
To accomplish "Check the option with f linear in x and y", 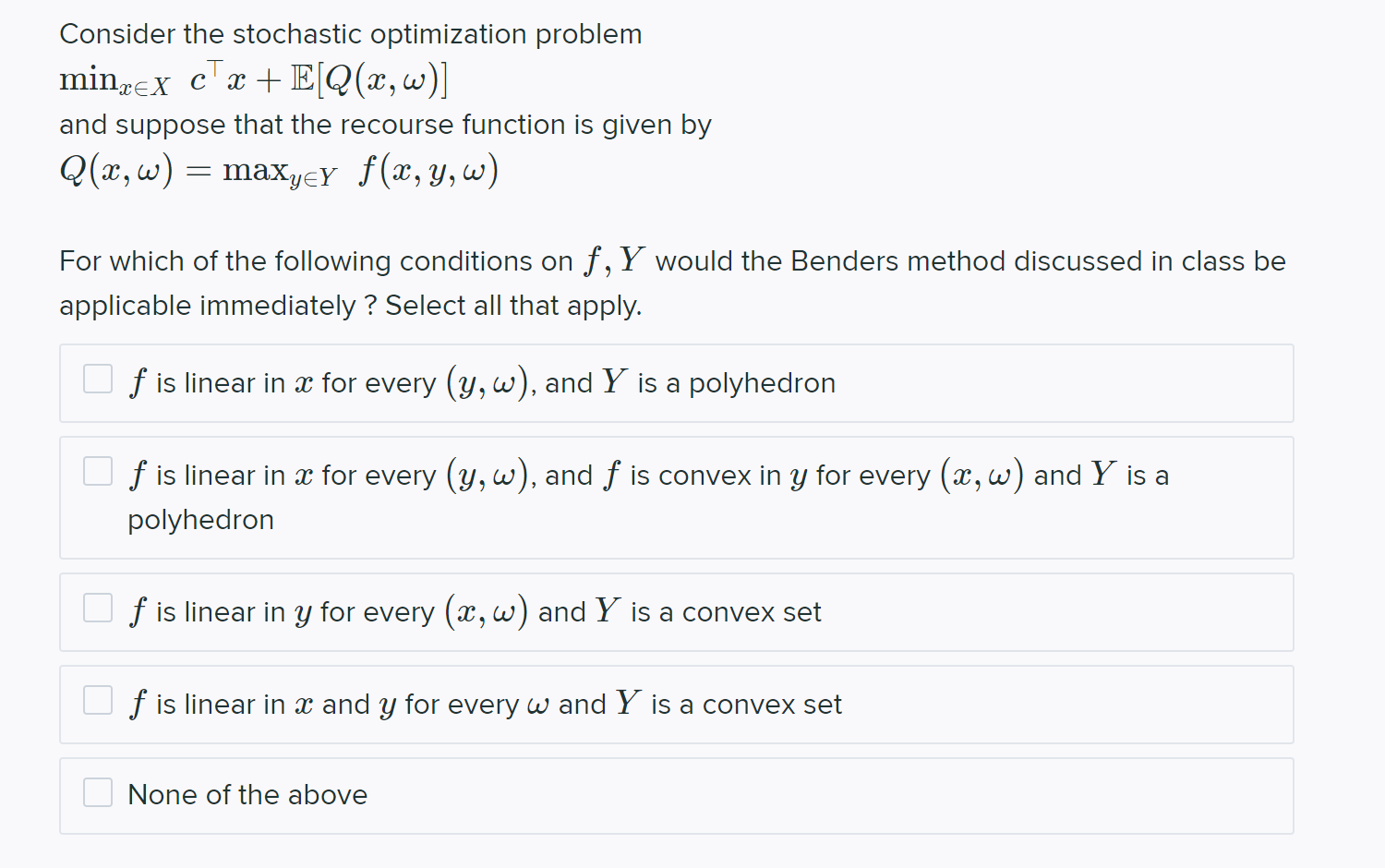I will pos(97,700).
